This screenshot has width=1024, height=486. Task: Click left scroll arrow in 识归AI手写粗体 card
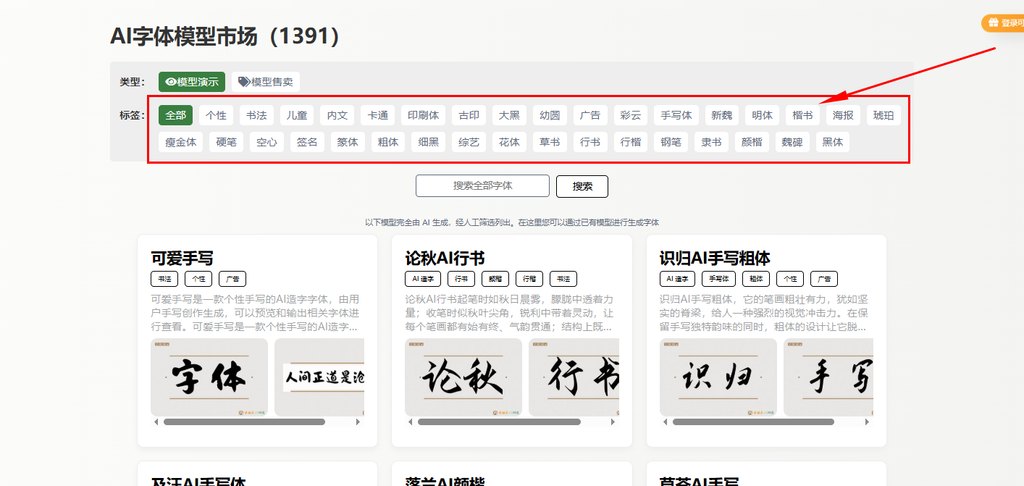tap(665, 422)
